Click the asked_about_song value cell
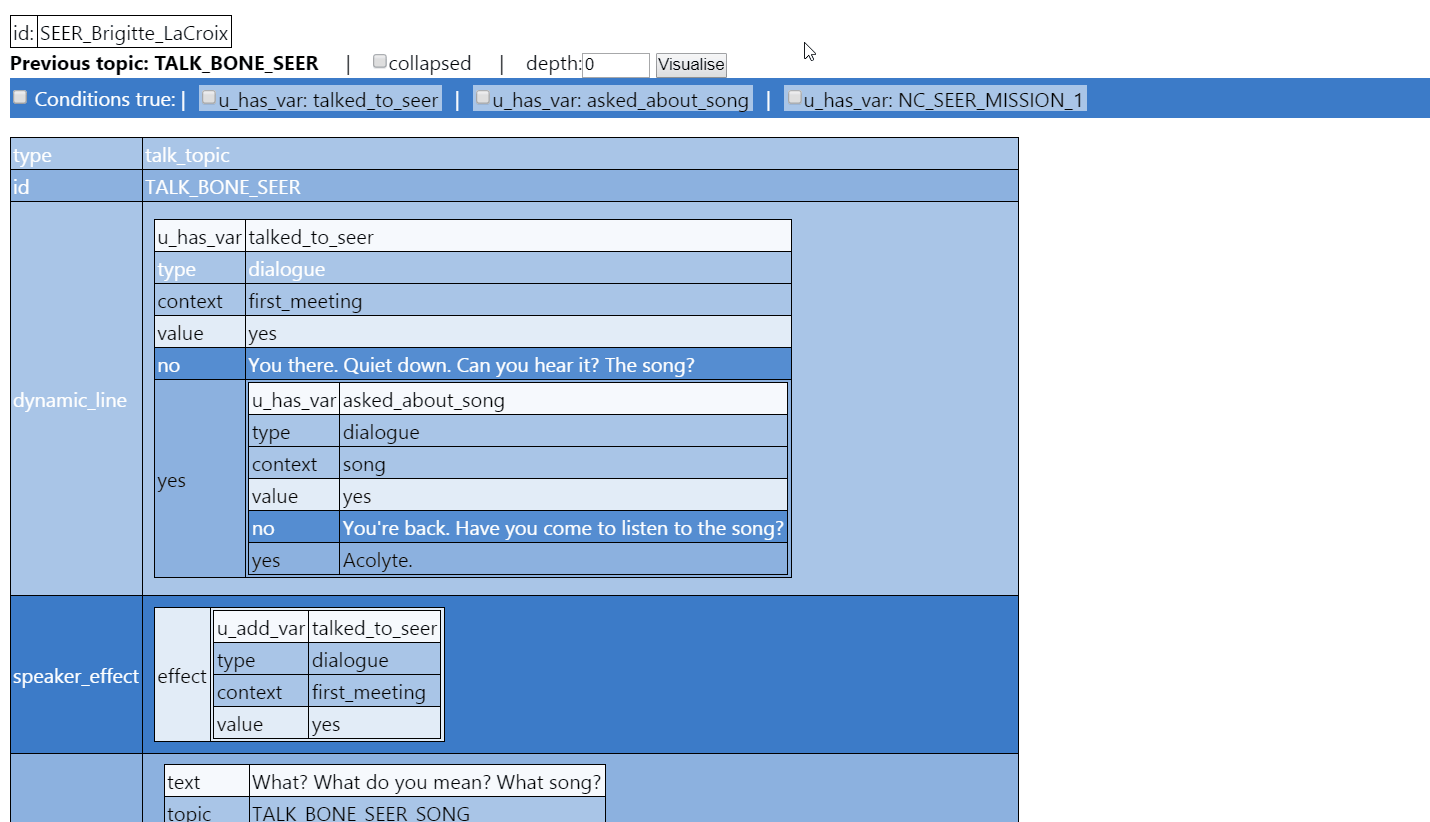The image size is (1430, 822). (564, 399)
